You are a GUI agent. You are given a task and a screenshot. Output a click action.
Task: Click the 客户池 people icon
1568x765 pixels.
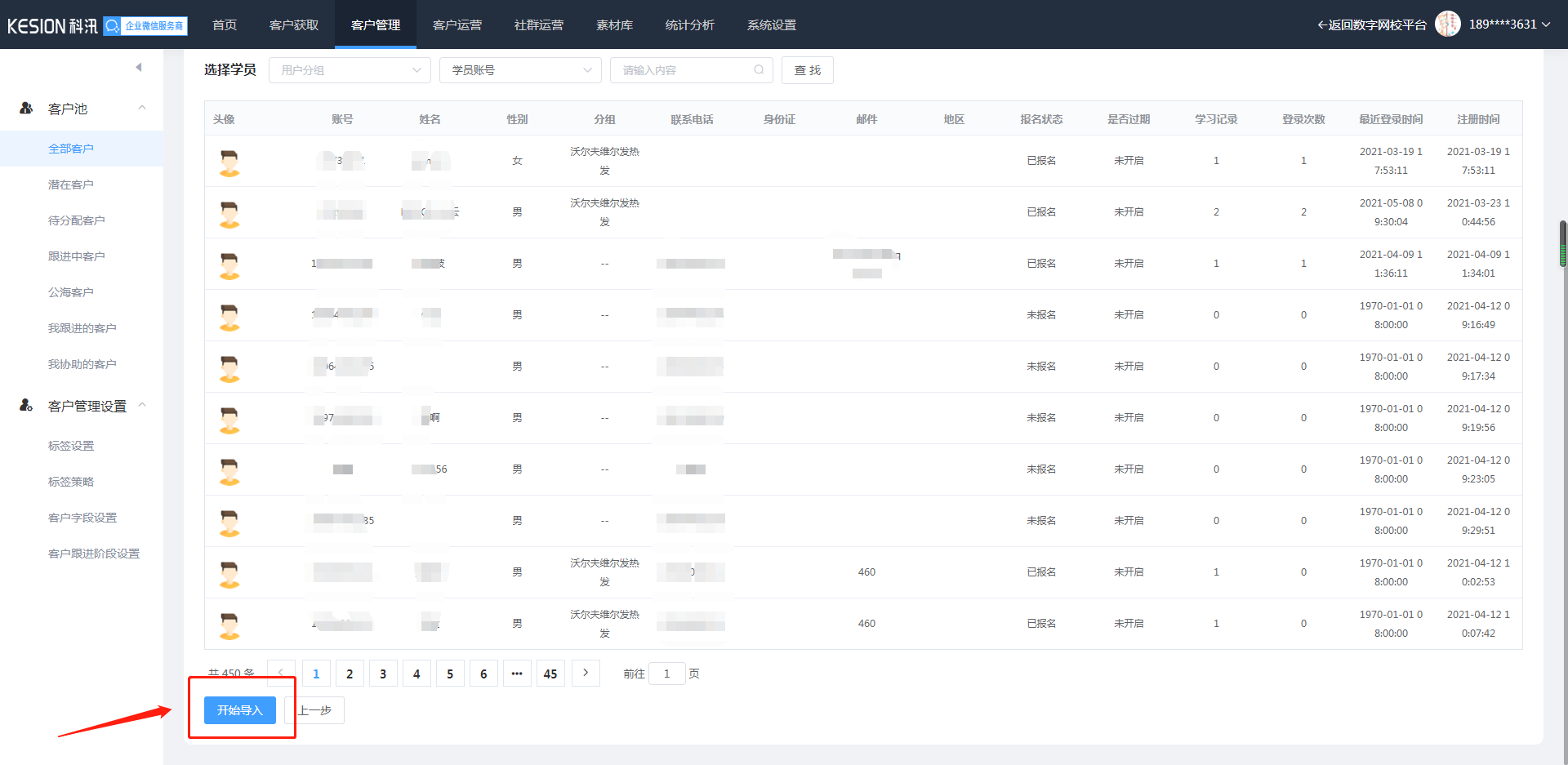click(26, 108)
